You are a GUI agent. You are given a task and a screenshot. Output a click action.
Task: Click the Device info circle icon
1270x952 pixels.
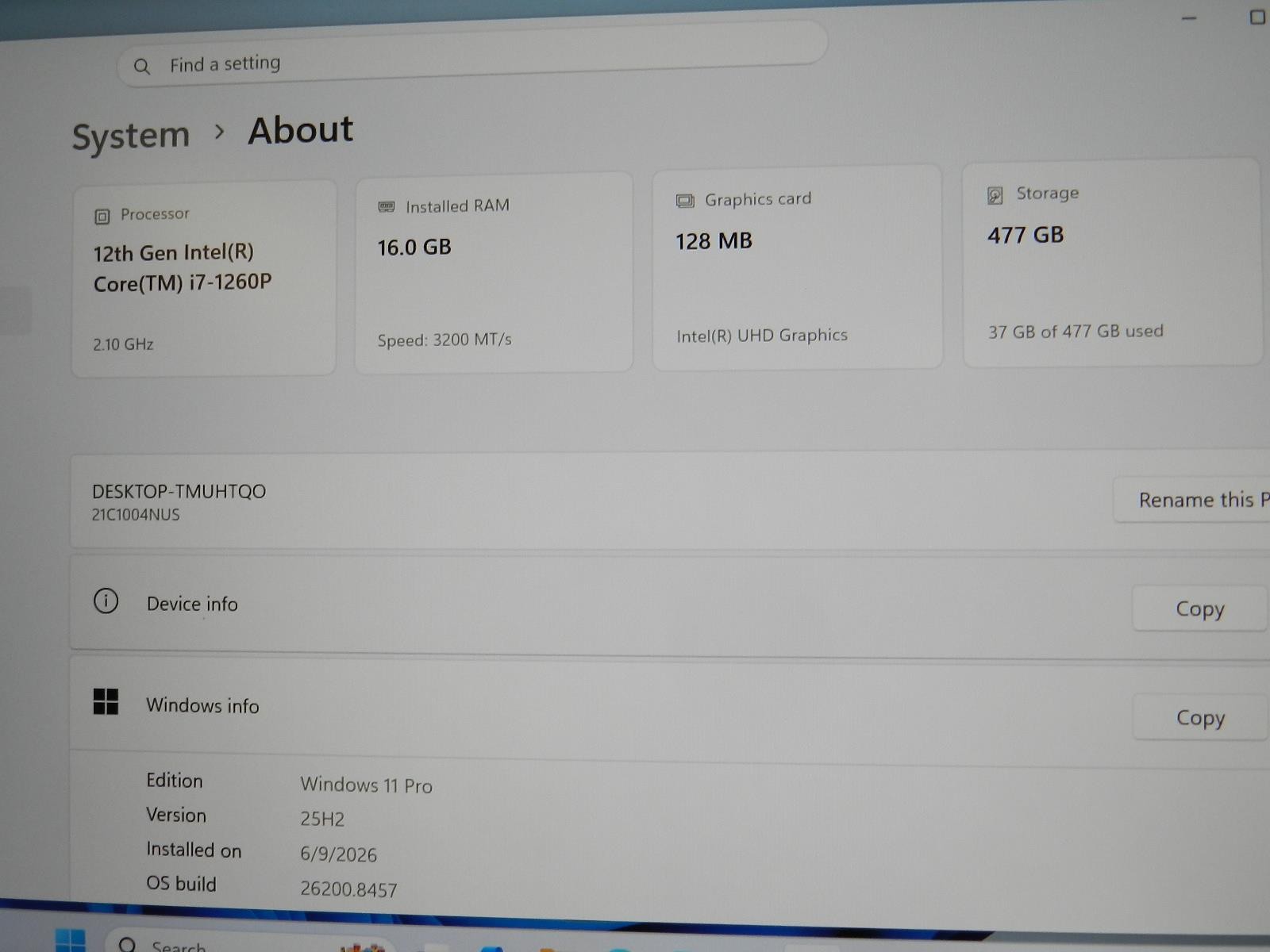click(x=106, y=601)
